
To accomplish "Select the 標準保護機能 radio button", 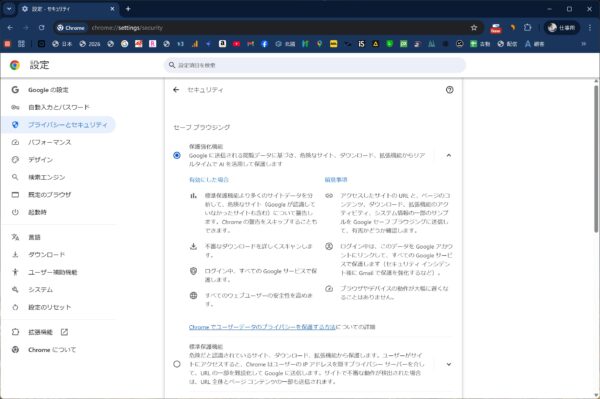I will [177, 364].
